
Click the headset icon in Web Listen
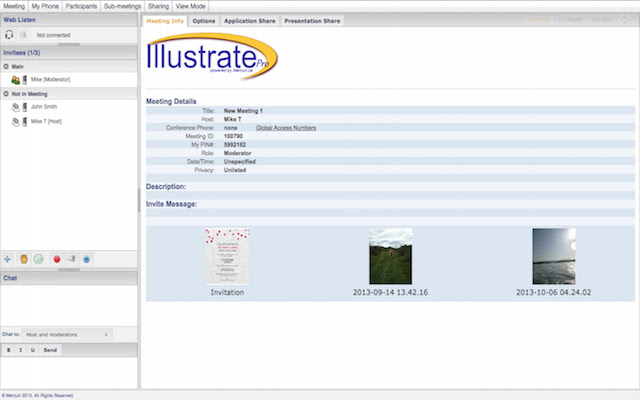[9, 35]
